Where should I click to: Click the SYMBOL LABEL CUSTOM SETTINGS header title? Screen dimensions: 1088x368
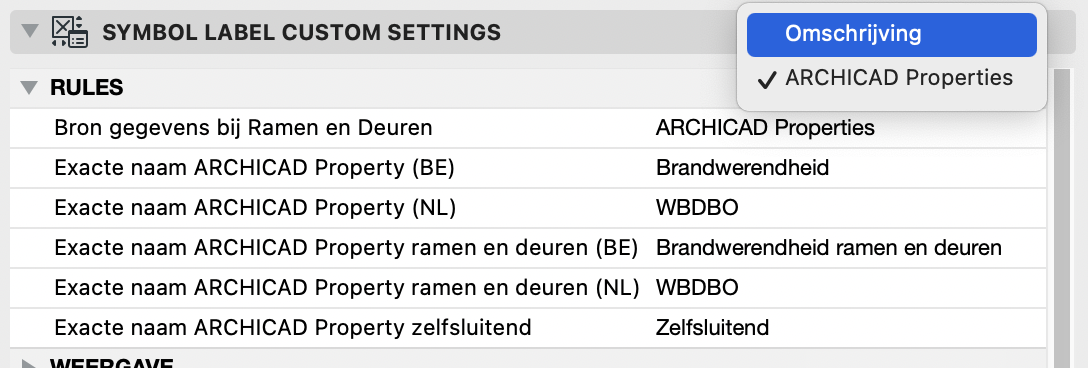click(302, 32)
